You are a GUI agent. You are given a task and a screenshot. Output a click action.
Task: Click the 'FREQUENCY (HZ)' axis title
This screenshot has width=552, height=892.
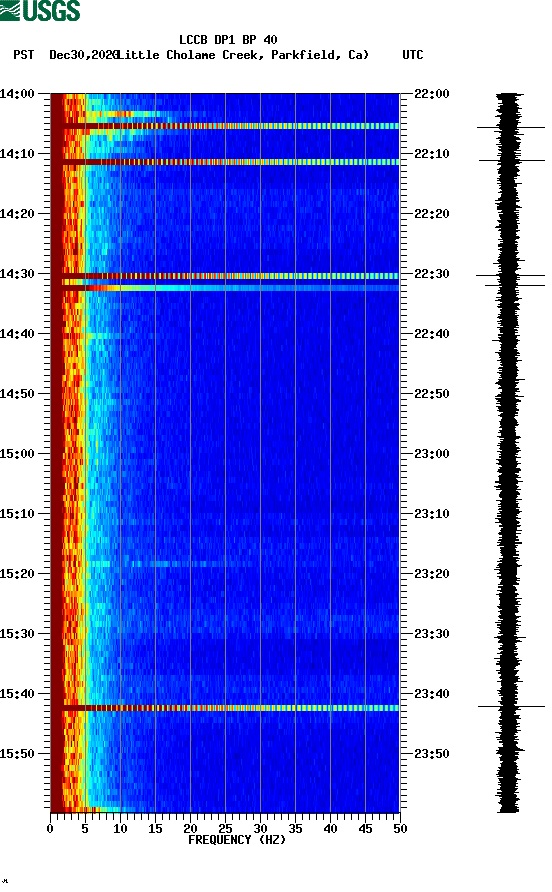[x=237, y=840]
